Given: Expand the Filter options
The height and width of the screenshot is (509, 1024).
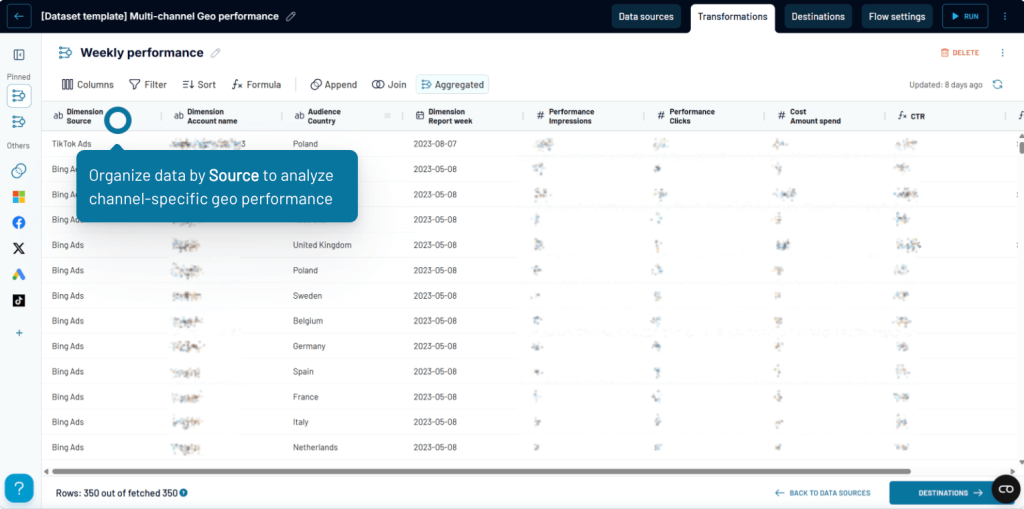Looking at the screenshot, I should pos(148,85).
